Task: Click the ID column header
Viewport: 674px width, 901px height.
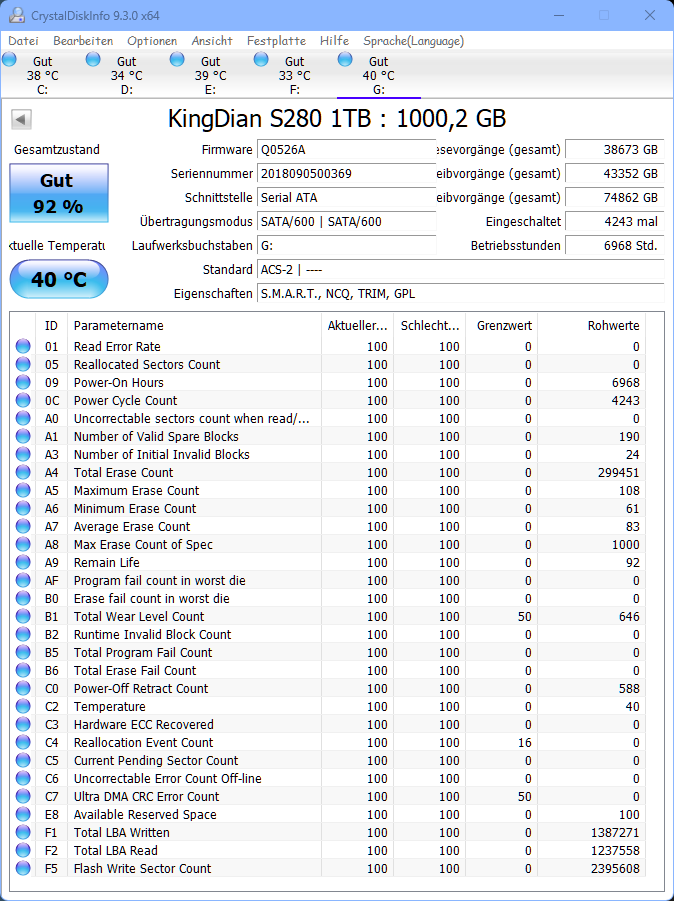Action: tap(51, 325)
